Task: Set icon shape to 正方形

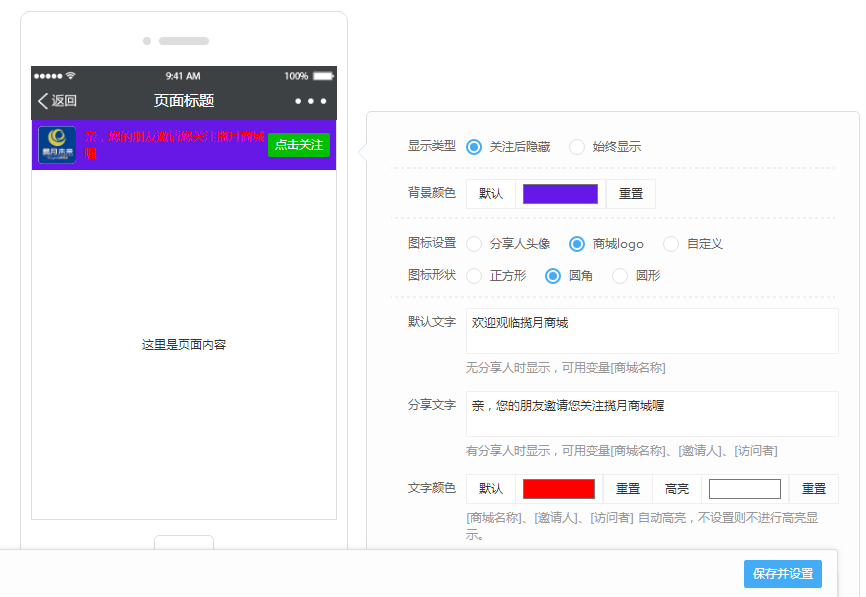Action: click(x=474, y=276)
